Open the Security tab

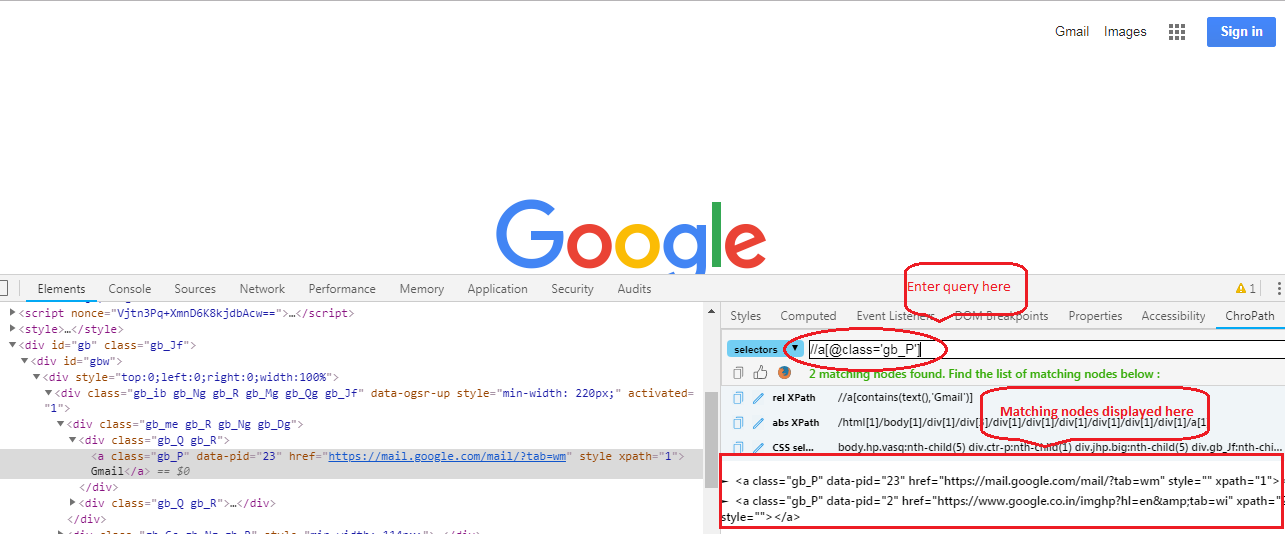(572, 289)
